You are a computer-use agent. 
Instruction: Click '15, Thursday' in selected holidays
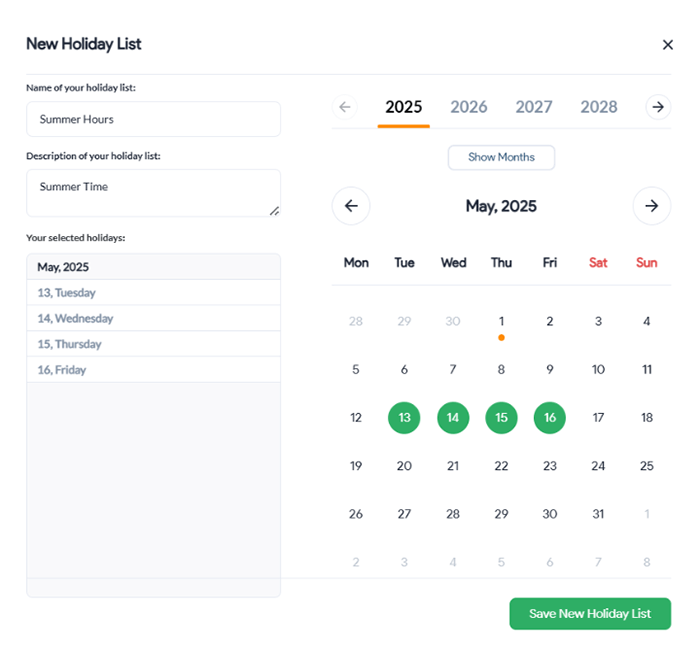click(x=154, y=344)
